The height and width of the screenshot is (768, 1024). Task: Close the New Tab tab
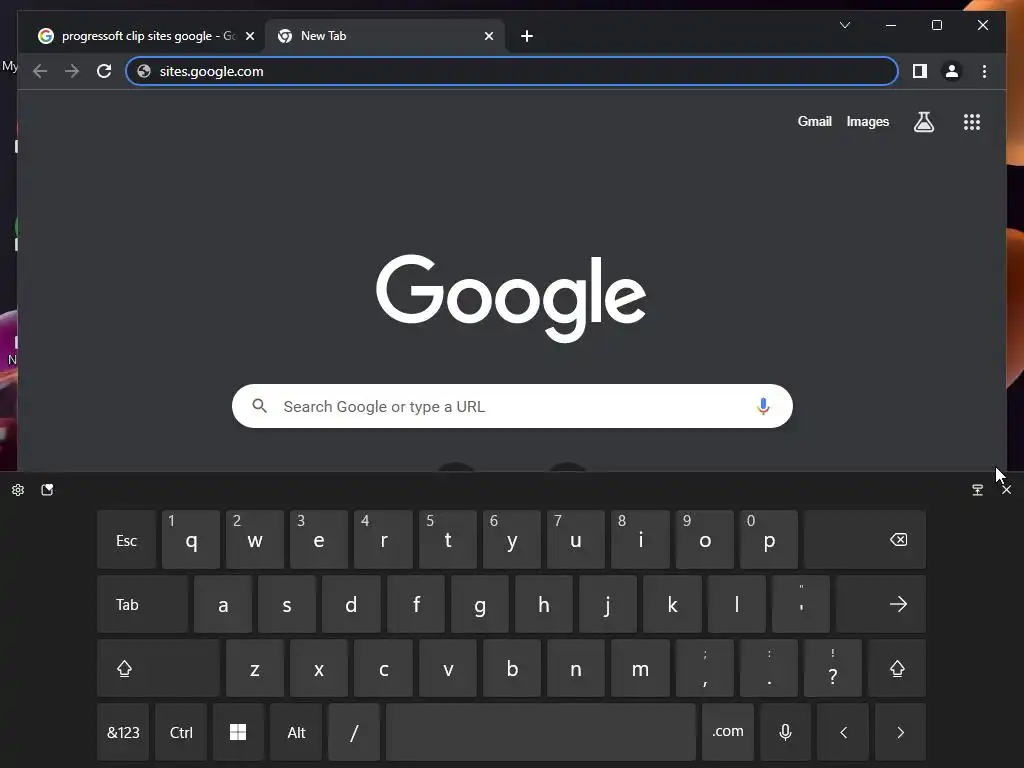tap(488, 36)
